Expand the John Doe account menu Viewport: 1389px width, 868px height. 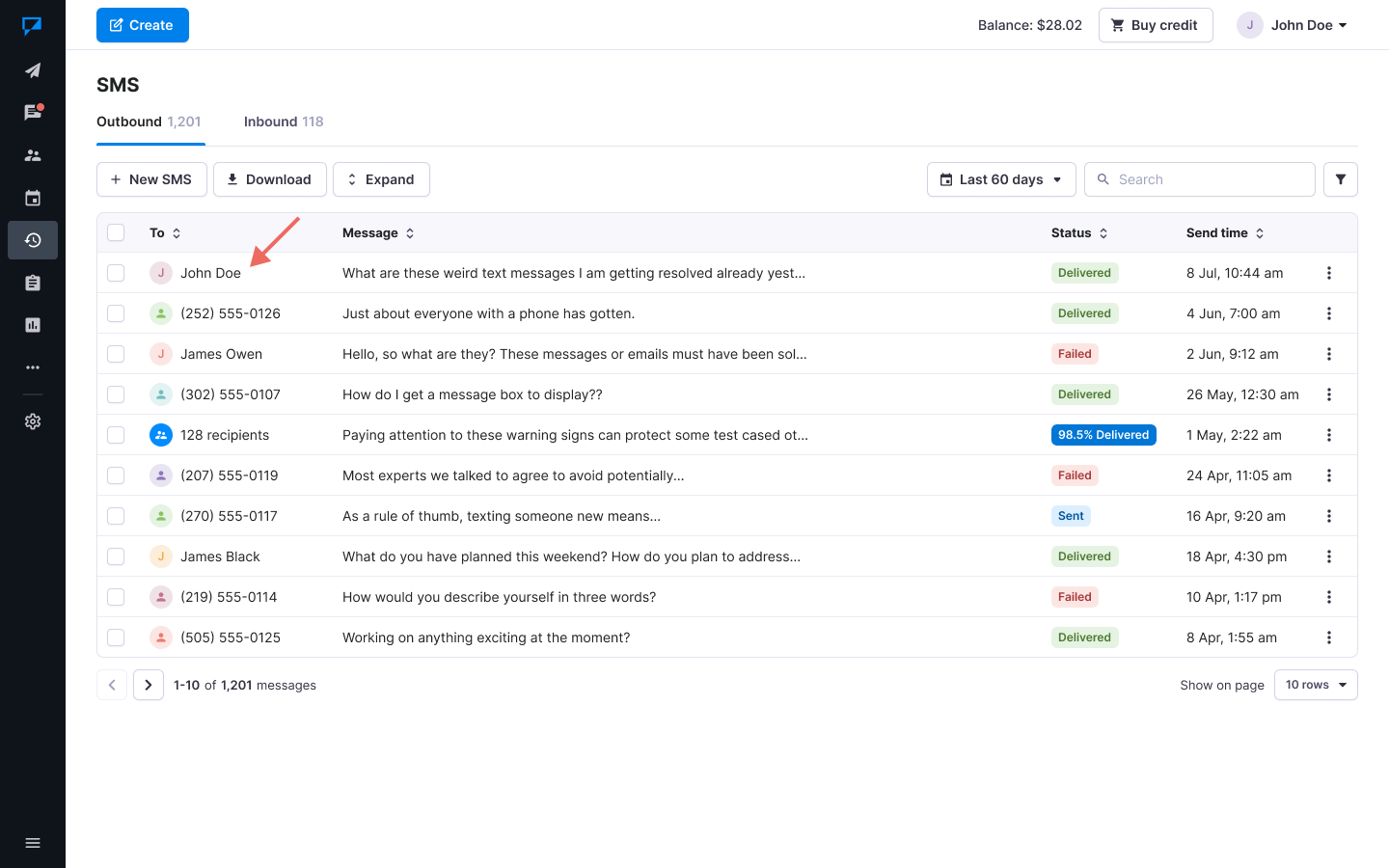1293,25
